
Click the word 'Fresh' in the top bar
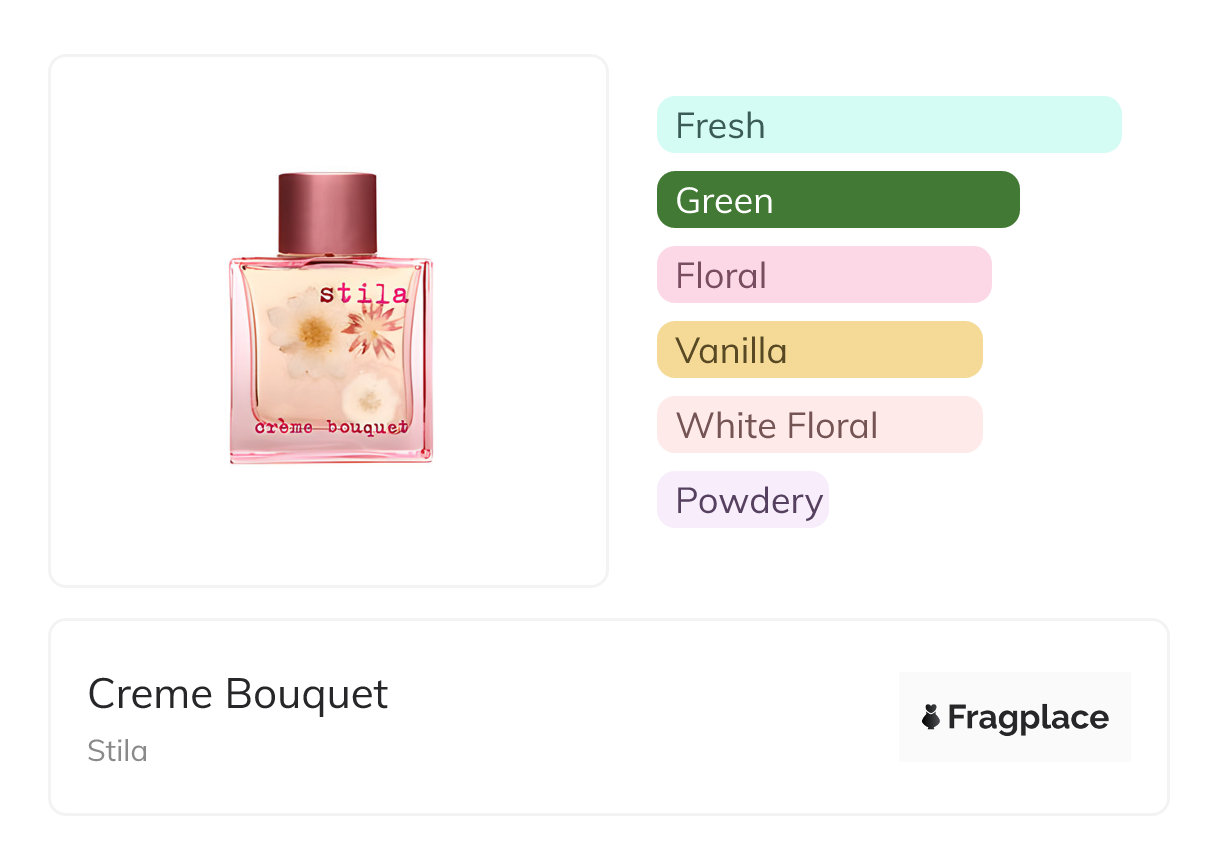720,126
